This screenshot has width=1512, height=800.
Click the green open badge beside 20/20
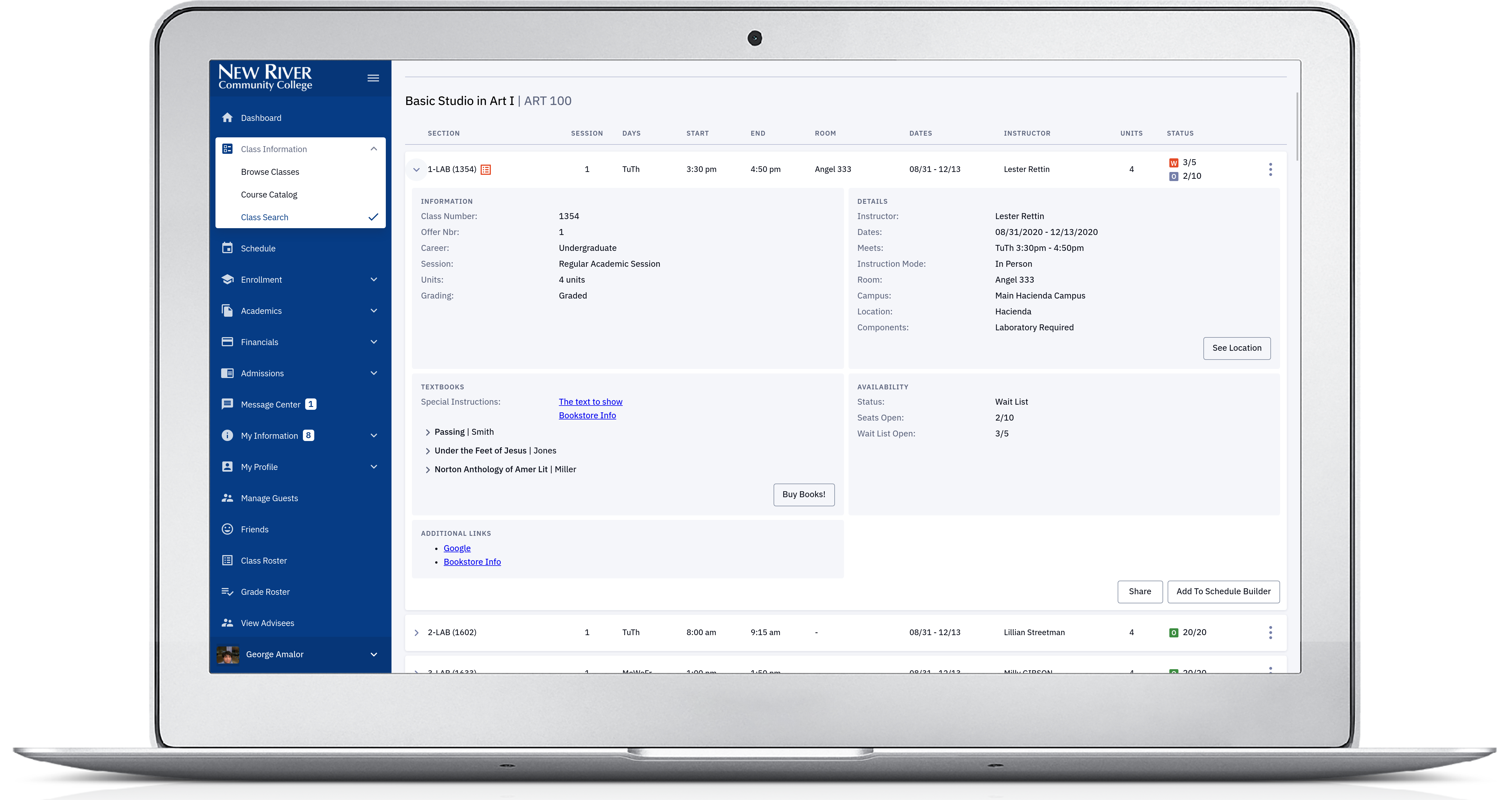point(1173,633)
